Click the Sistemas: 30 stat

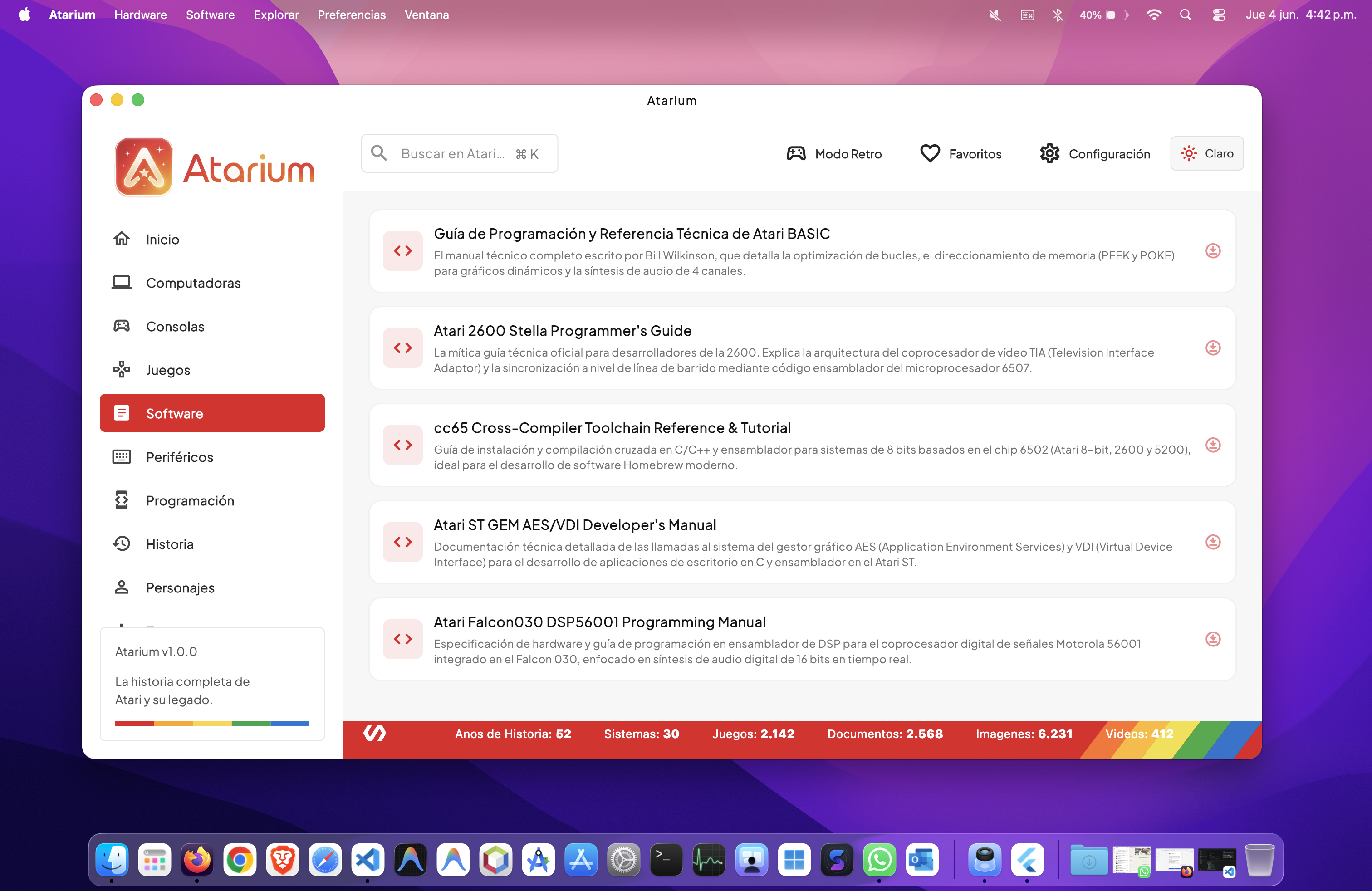coord(642,734)
